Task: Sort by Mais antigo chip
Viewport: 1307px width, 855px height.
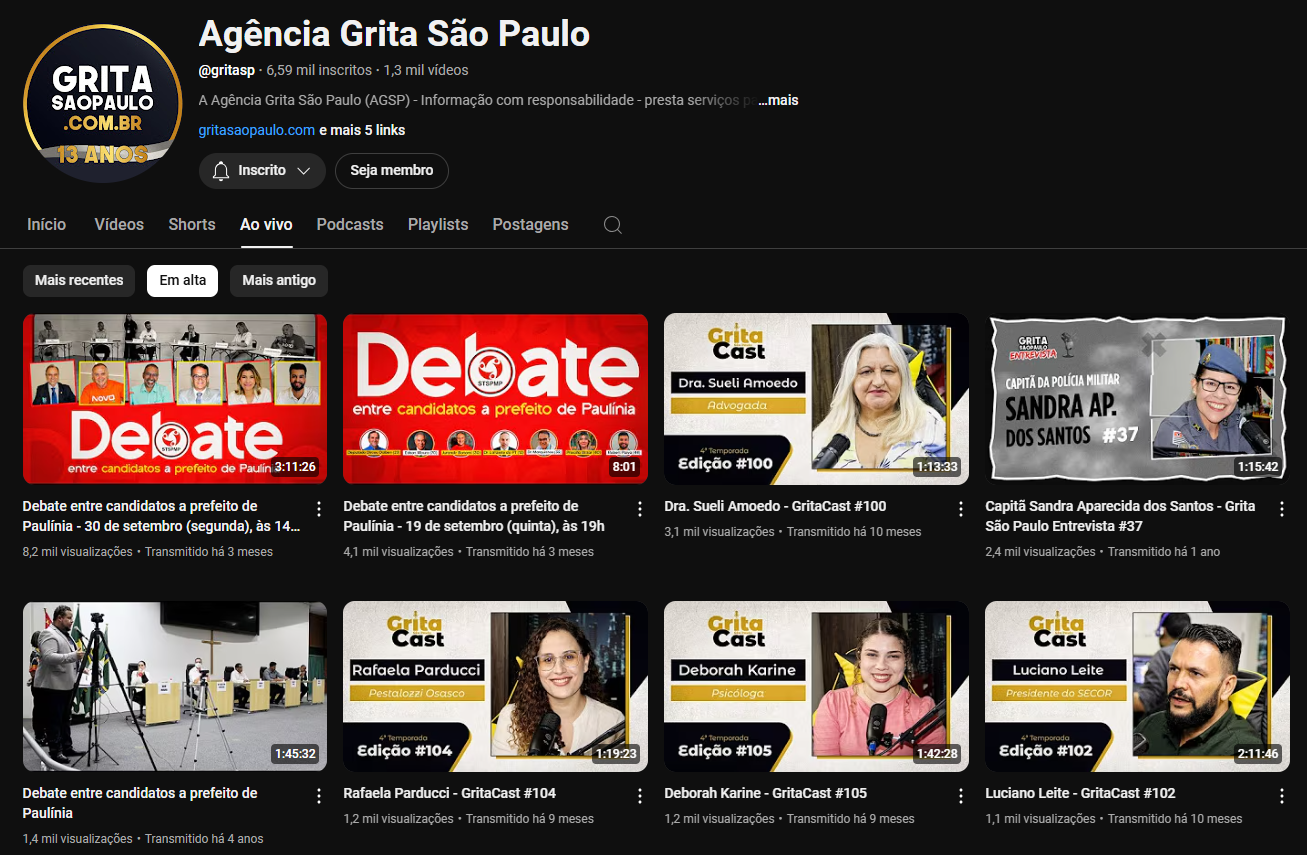Action: (x=279, y=281)
